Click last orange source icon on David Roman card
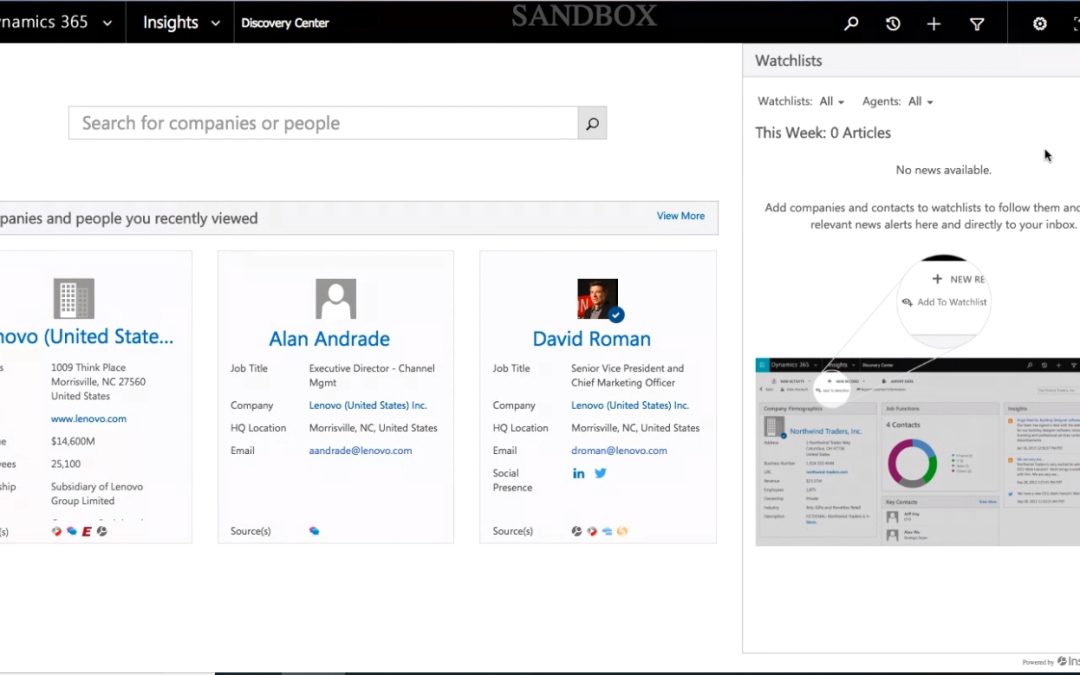Screen dimensions: 1080x675 [x=622, y=531]
